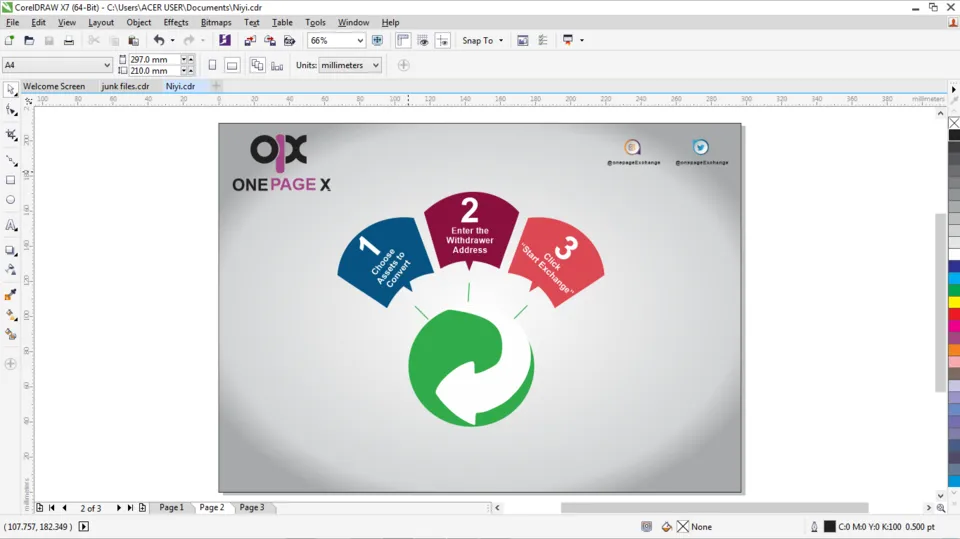
Task: Go to Page 3 tab
Action: pyautogui.click(x=252, y=508)
